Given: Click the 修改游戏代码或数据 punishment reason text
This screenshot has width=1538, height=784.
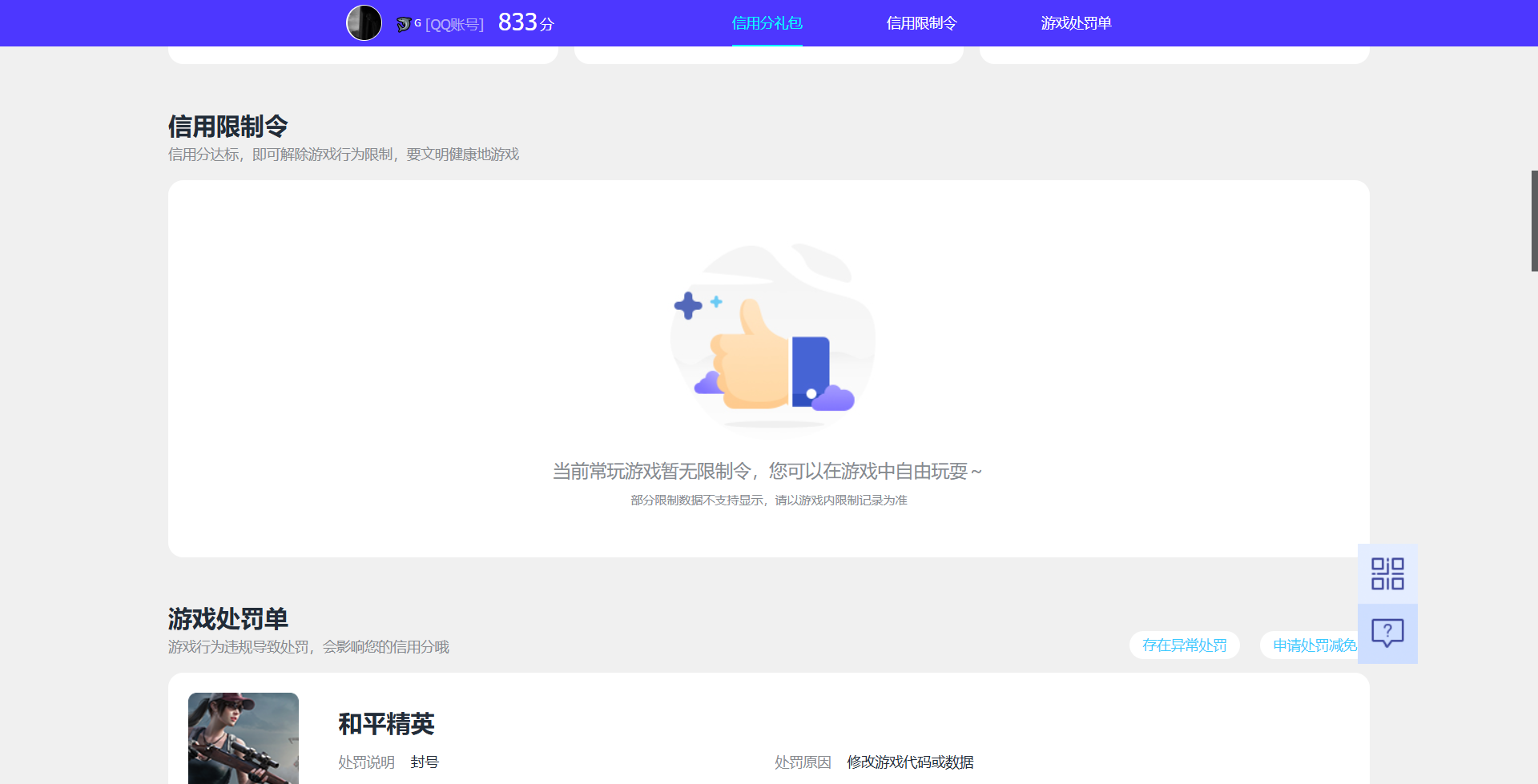Looking at the screenshot, I should click(909, 762).
